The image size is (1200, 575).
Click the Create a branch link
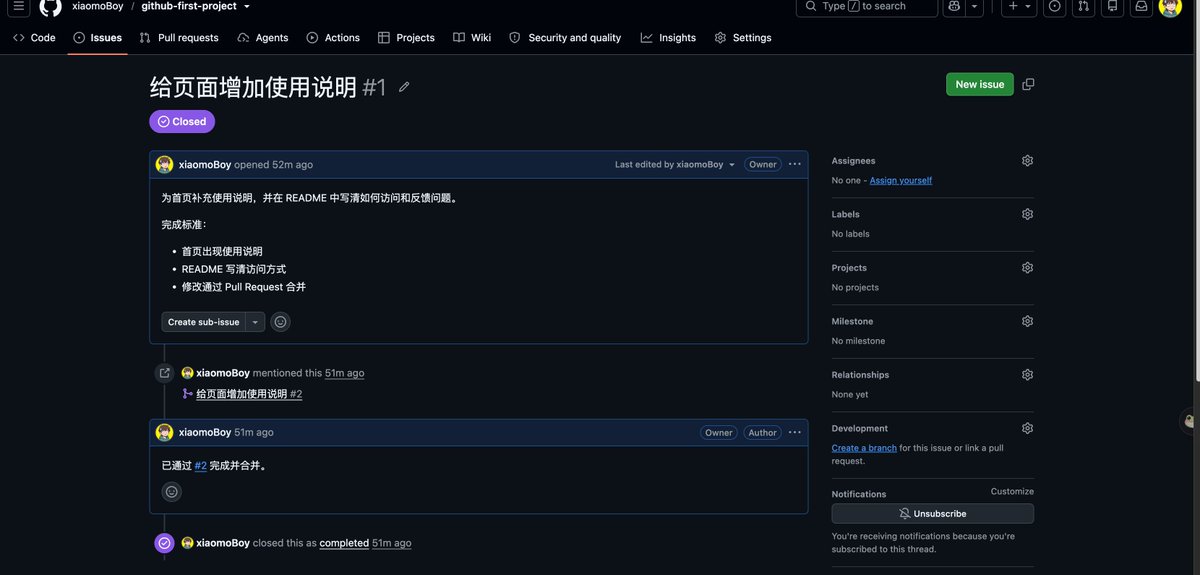(x=864, y=448)
